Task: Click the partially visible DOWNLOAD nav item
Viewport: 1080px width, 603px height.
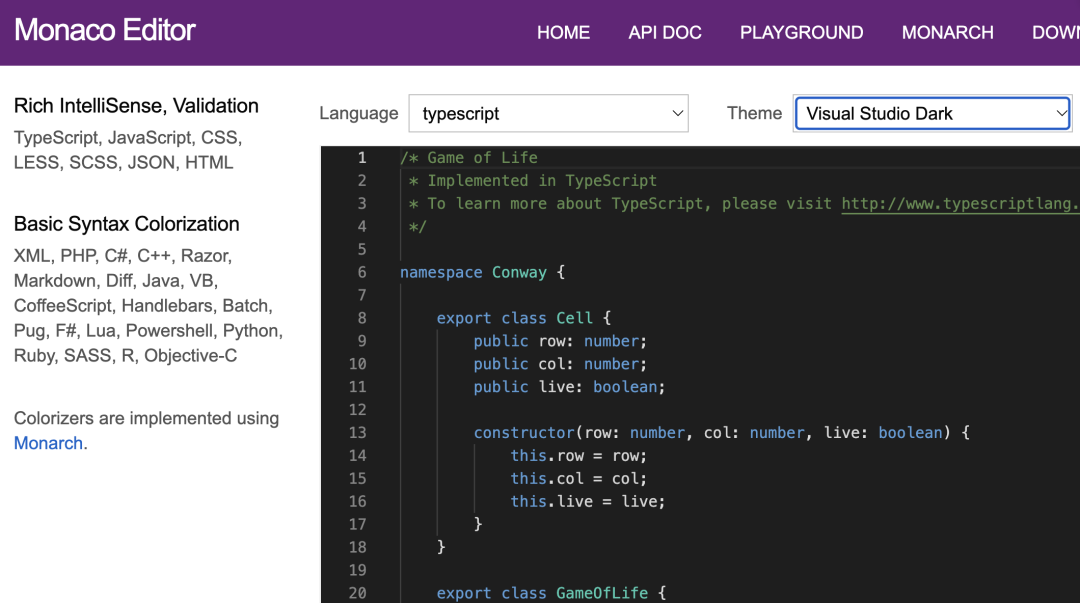Action: (x=1055, y=33)
